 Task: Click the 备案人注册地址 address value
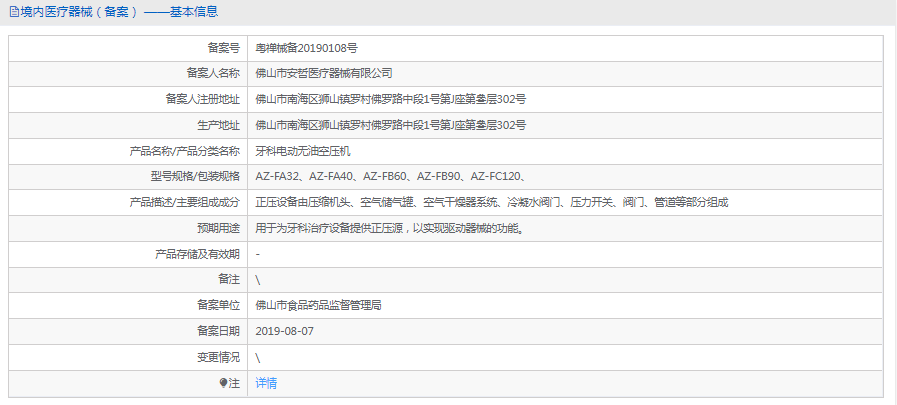click(391, 100)
